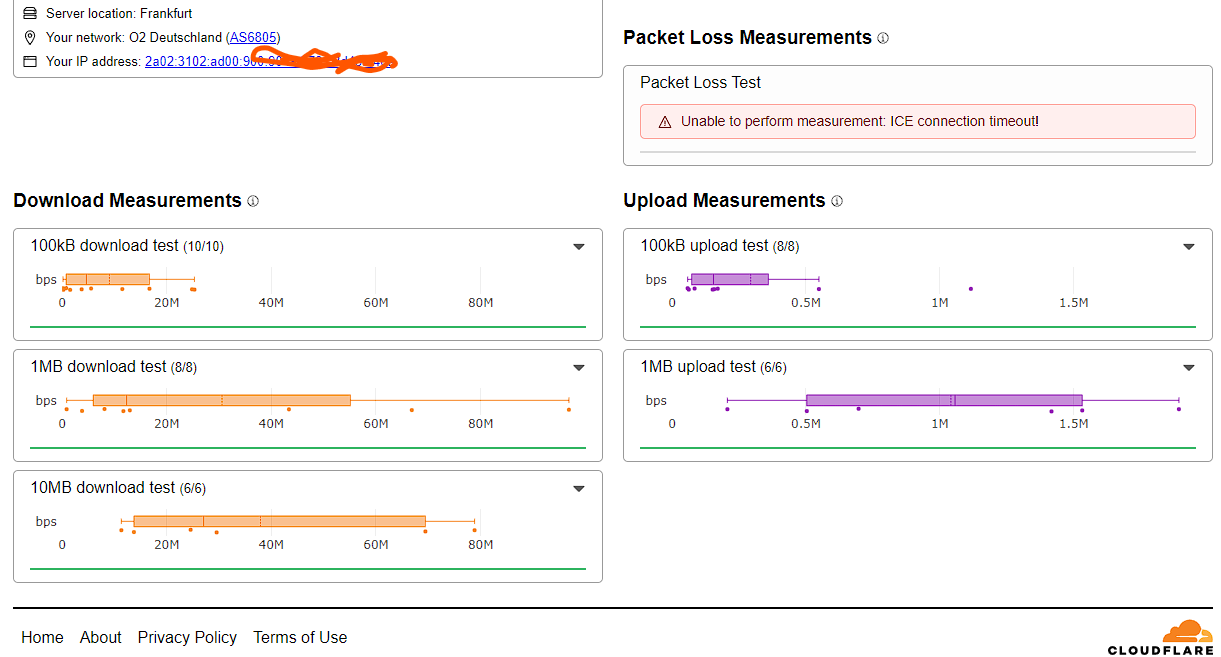The width and height of the screenshot is (1221, 657).
Task: Click the Cloudflare logo
Action: tap(1161, 637)
